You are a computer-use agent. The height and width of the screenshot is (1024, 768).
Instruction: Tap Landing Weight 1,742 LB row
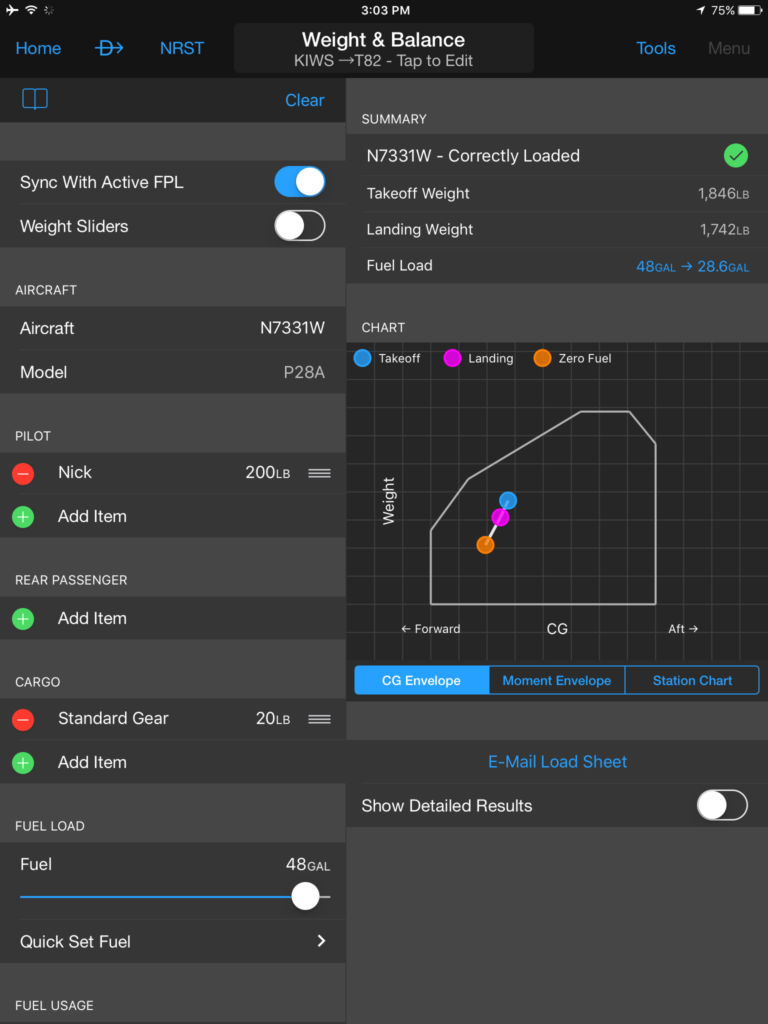[x=557, y=229]
